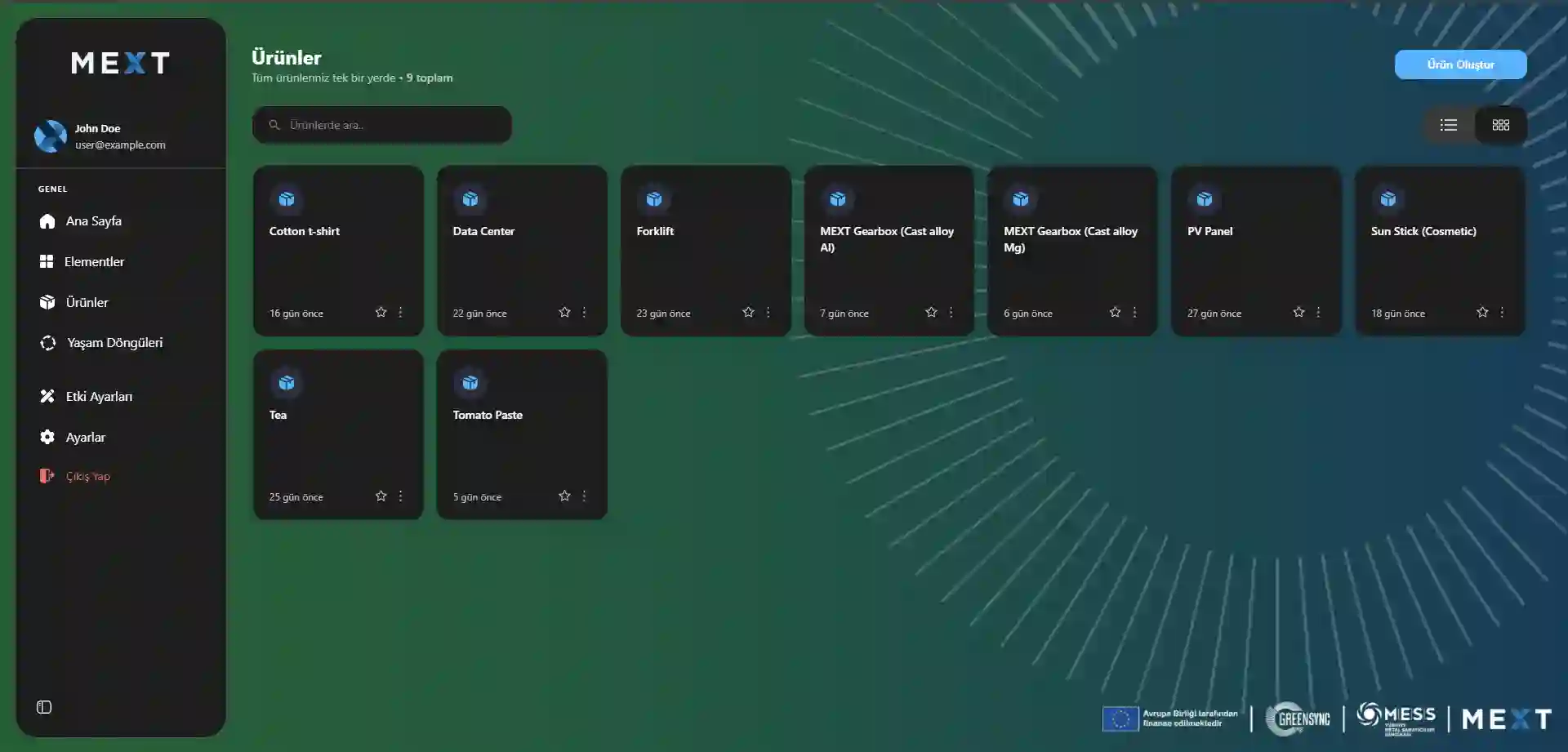Screen dimensions: 1568x752
Task: Open the Tomato Paste product name
Action: coord(488,415)
